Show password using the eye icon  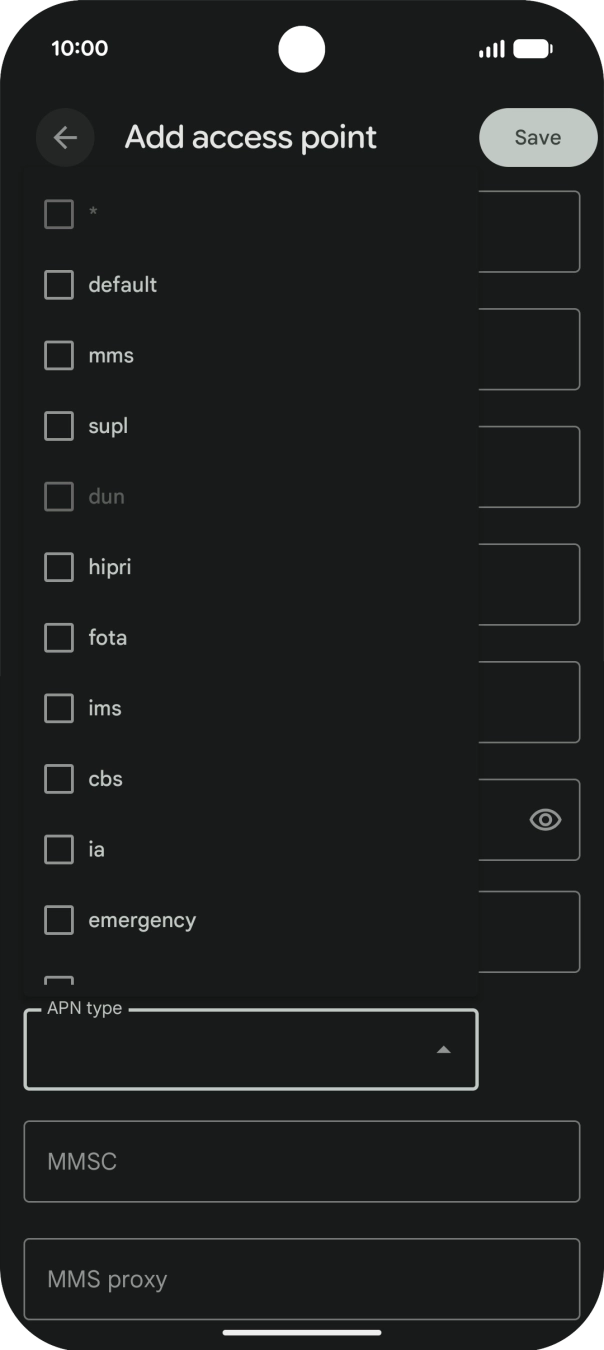click(x=543, y=819)
